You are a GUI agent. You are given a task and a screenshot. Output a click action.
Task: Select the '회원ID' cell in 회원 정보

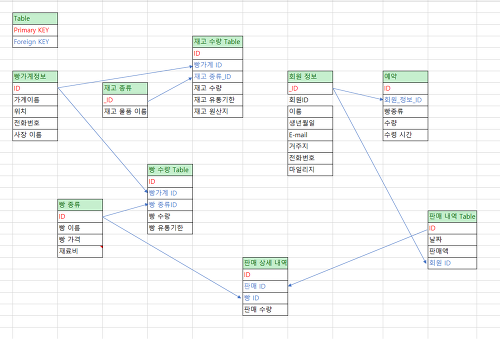(310, 100)
